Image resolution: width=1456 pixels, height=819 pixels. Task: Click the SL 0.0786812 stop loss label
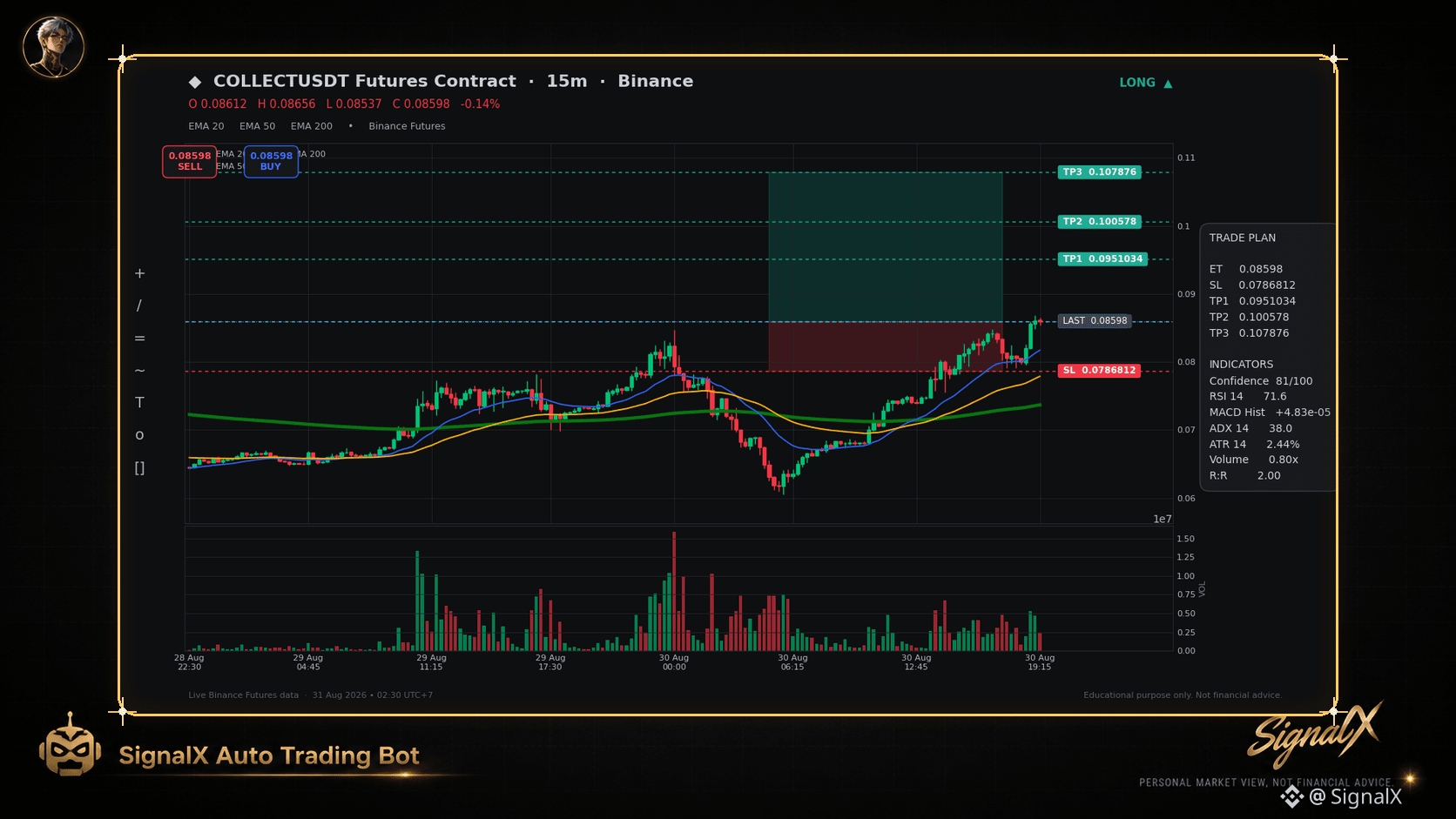click(1099, 371)
